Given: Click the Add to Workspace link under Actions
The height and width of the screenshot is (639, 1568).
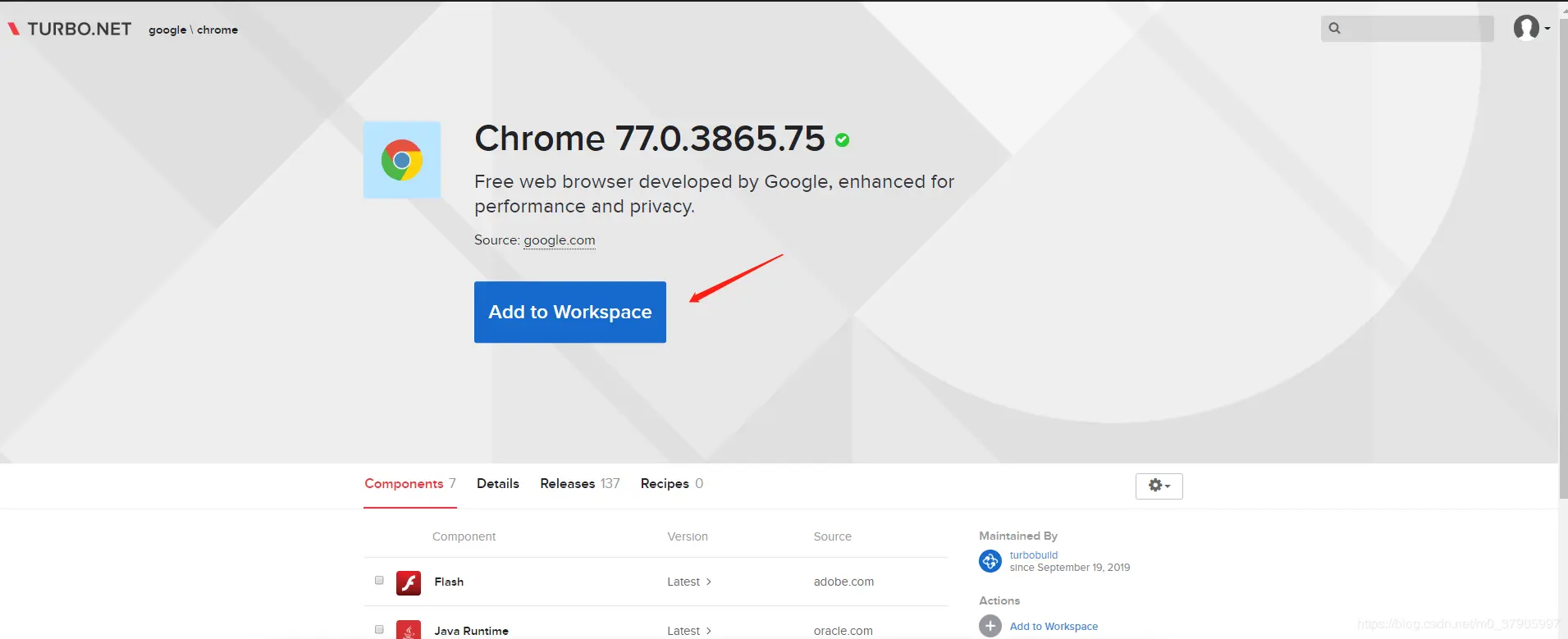Looking at the screenshot, I should coord(1054,627).
